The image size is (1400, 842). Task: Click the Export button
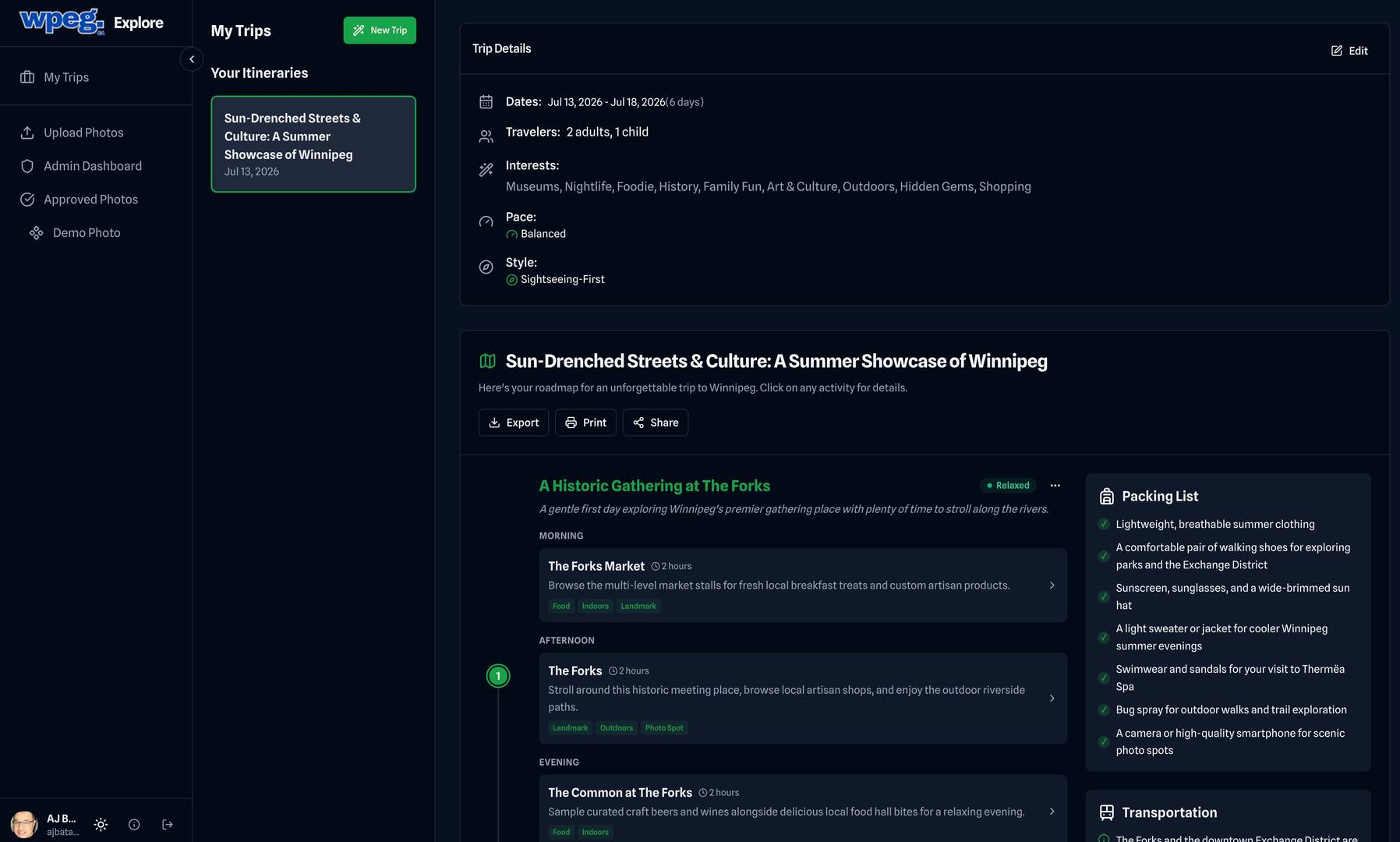coord(514,423)
